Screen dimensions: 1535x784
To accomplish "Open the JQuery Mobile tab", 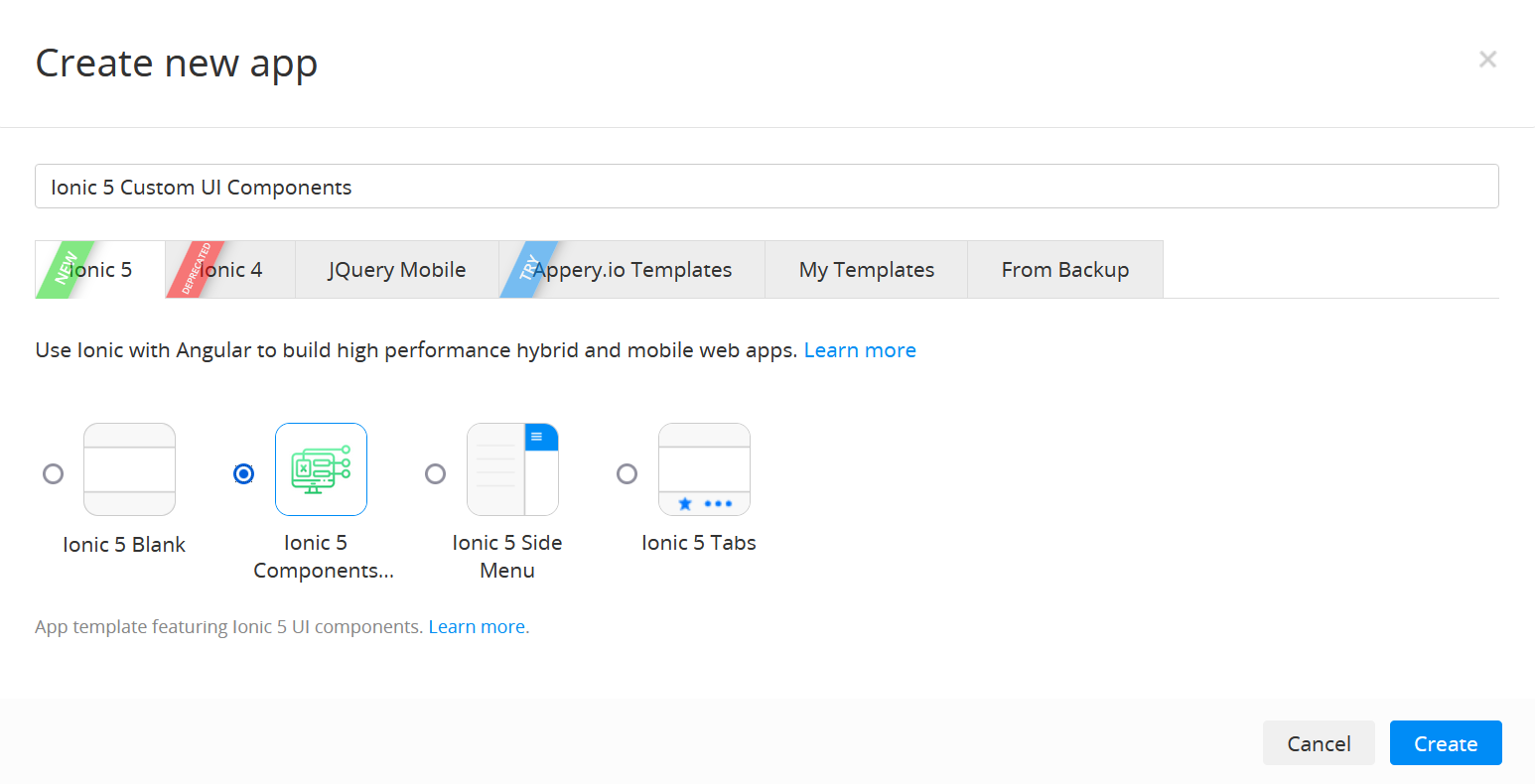I will coord(397,270).
